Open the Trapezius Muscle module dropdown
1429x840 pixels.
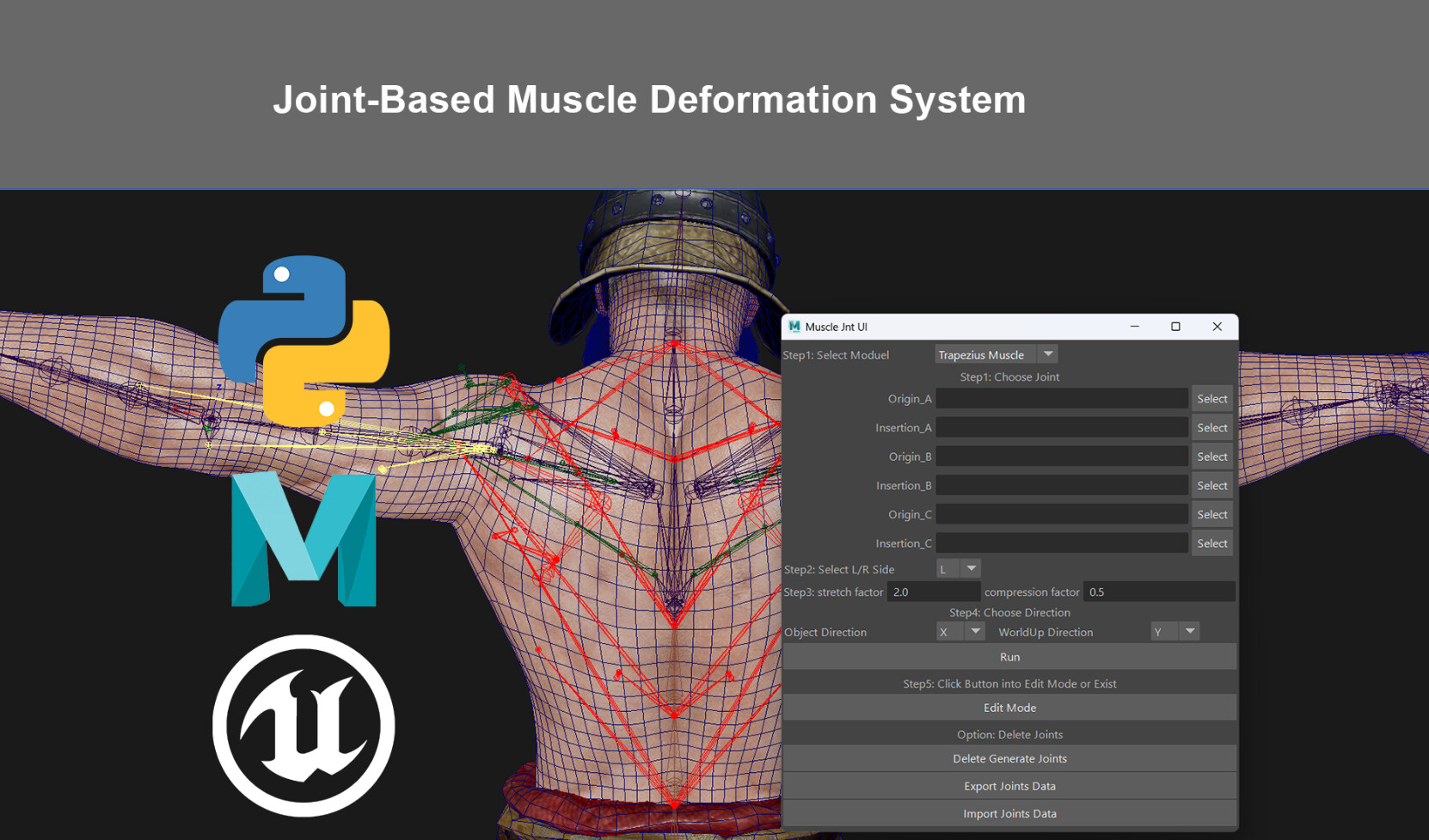click(x=1047, y=353)
